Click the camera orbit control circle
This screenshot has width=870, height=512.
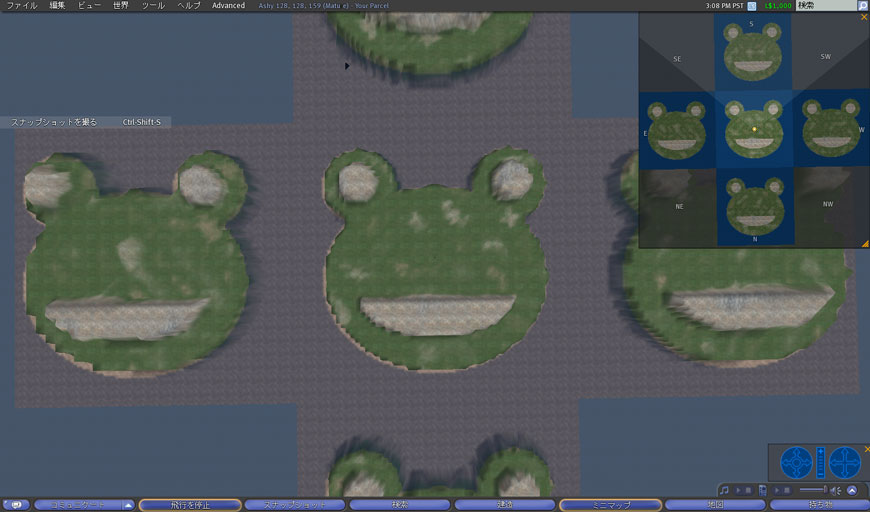[796, 462]
